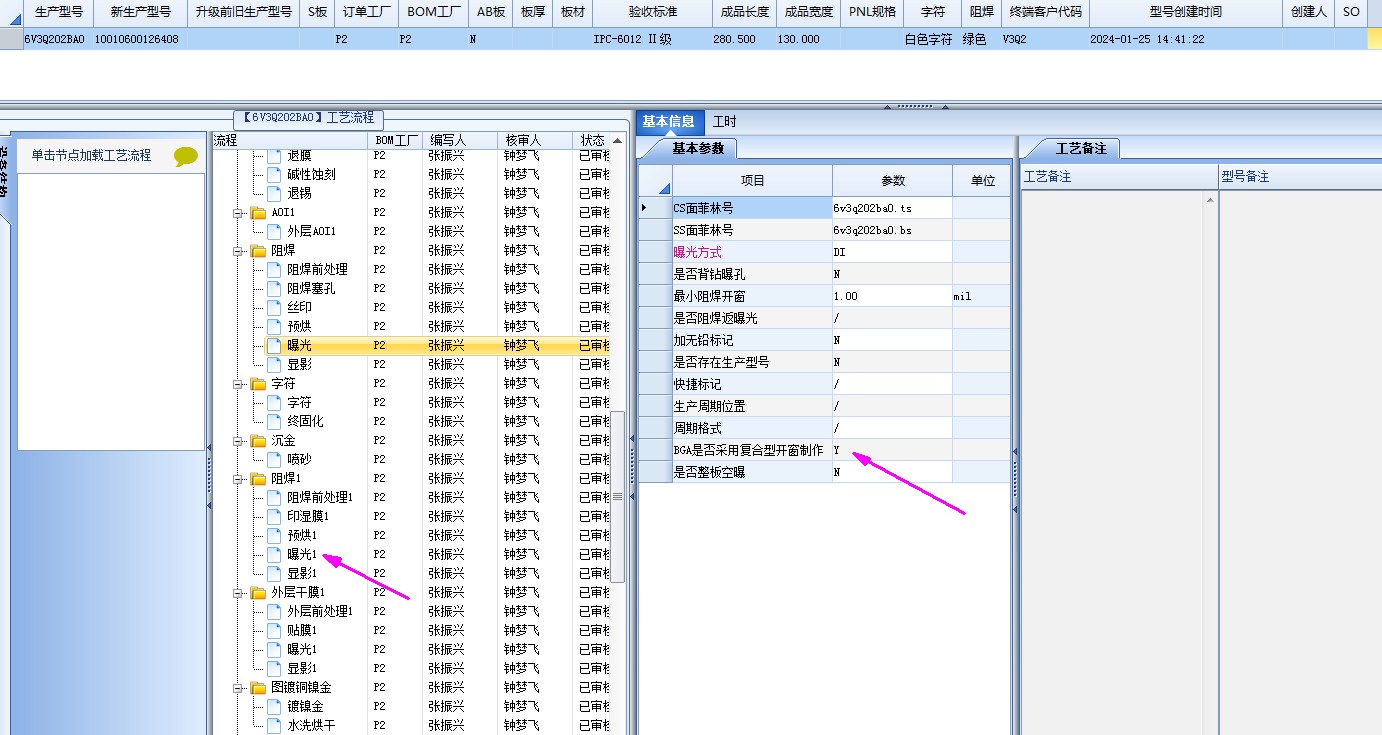Image resolution: width=1382 pixels, height=735 pixels.
Task: Click the folder icon of 外层干膜1 group
Action: (x=258, y=592)
